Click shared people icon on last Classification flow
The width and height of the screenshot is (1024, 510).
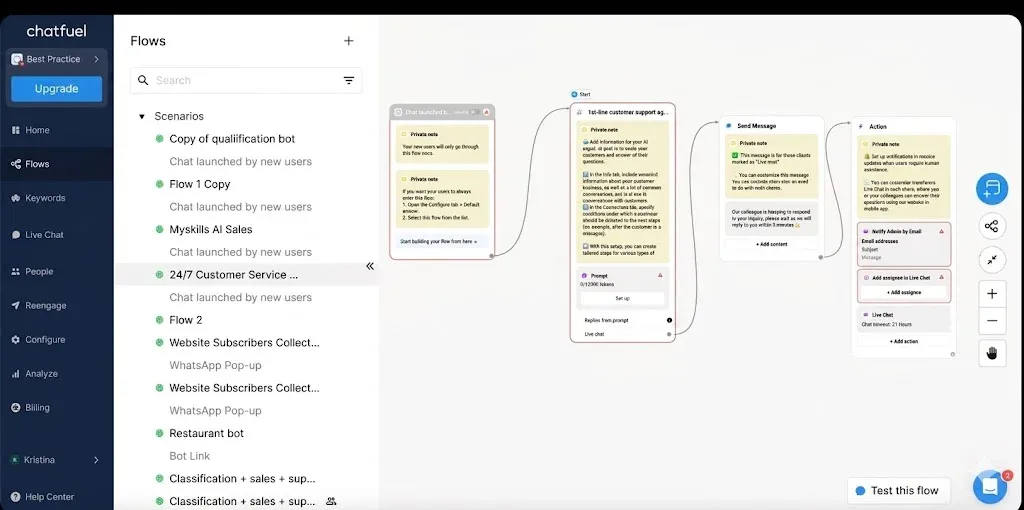coord(331,501)
